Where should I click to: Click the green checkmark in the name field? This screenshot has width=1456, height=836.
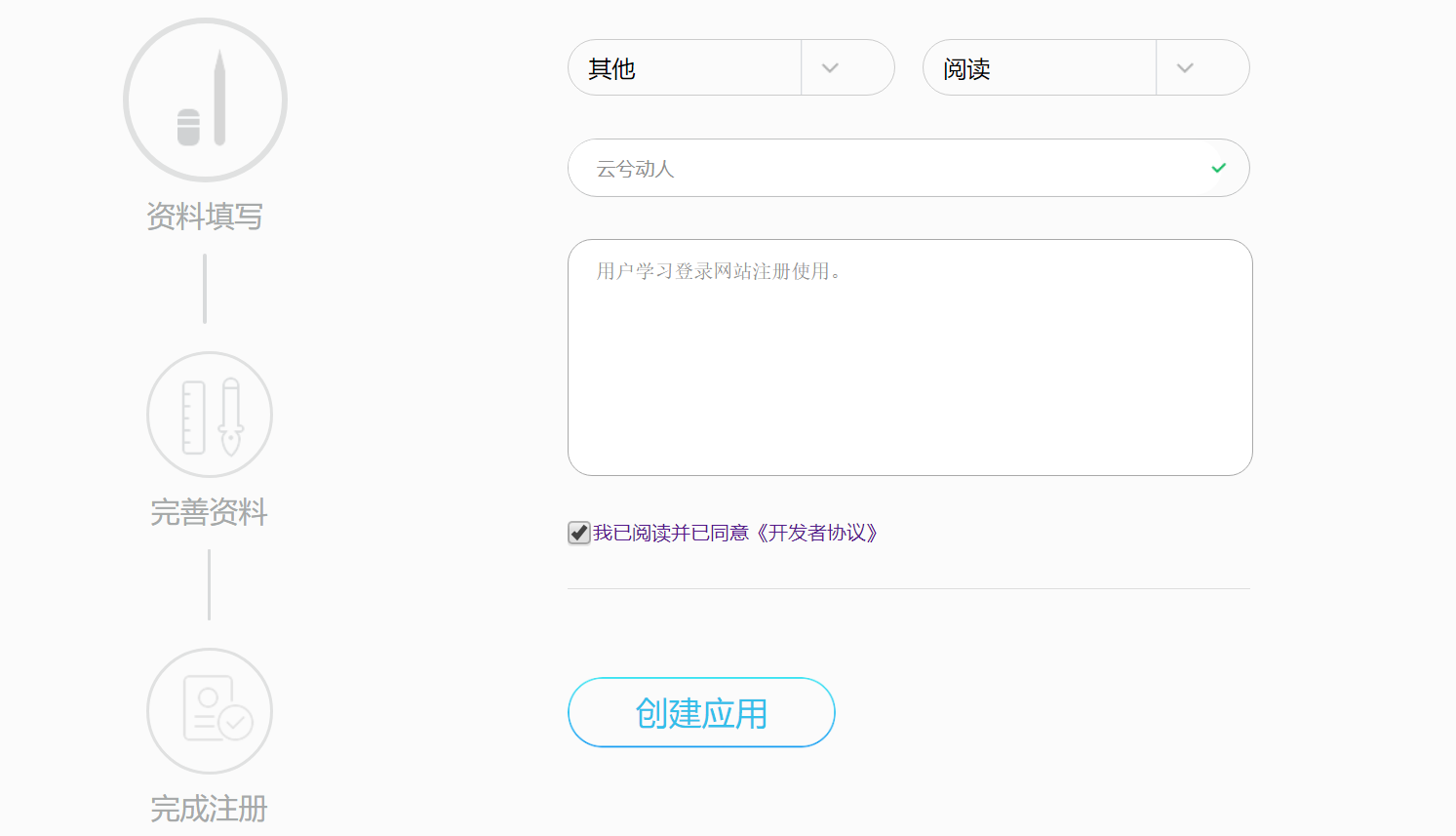1218,168
